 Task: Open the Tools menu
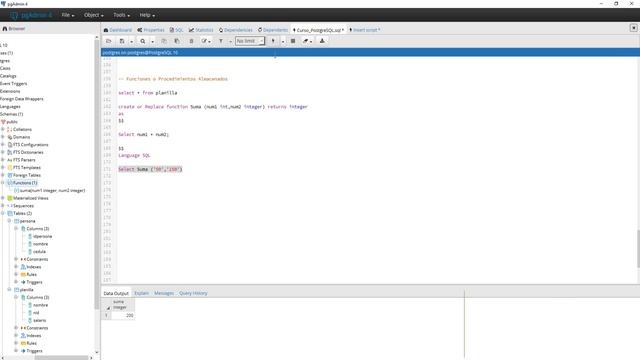[121, 15]
